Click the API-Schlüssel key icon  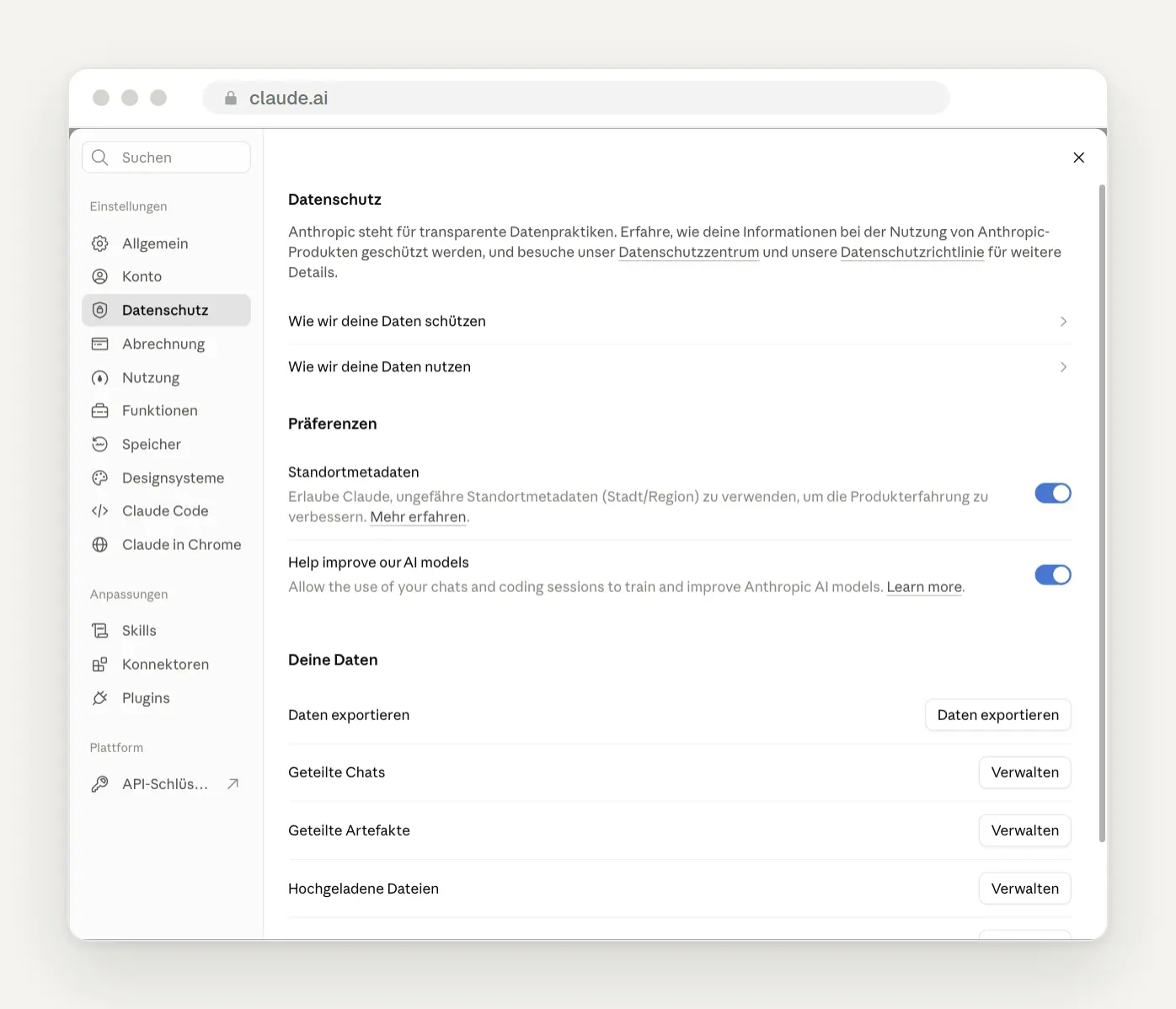[99, 783]
